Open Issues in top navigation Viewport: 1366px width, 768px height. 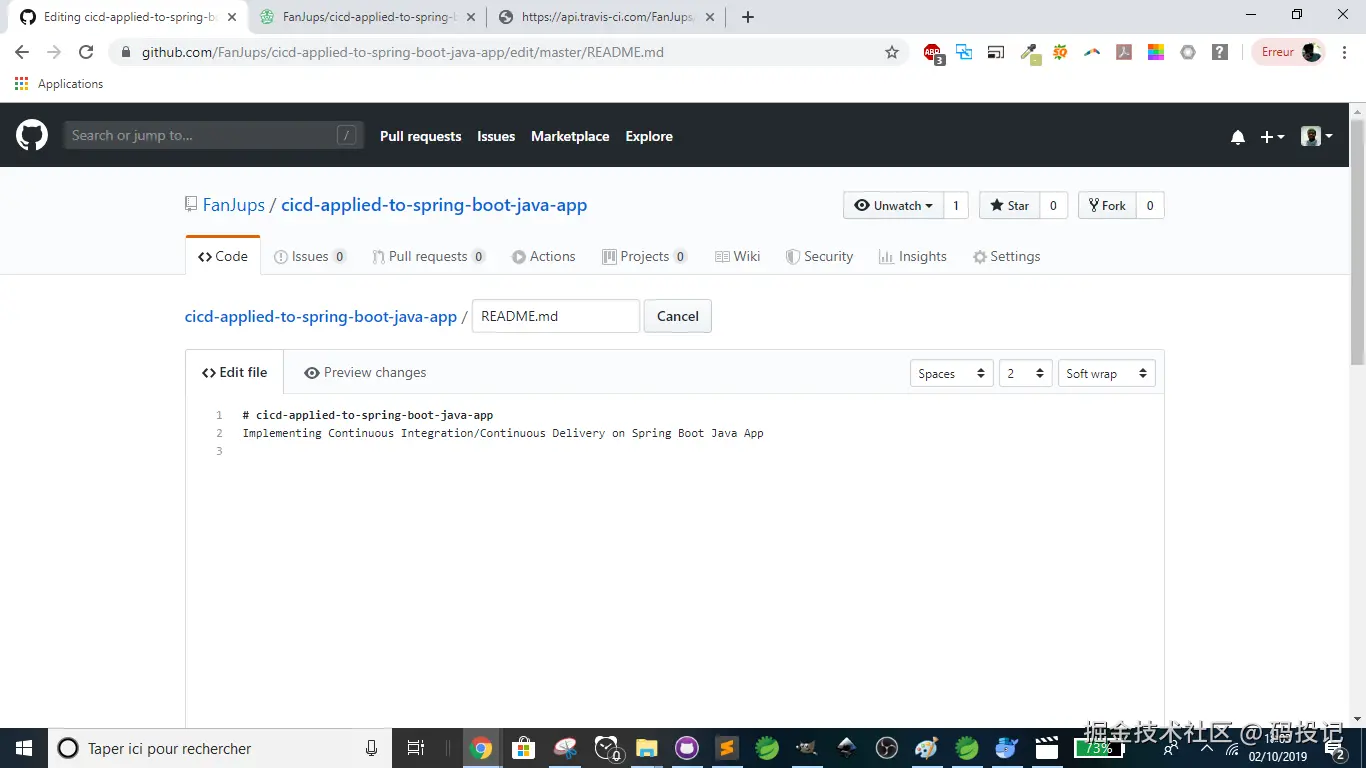pyautogui.click(x=496, y=137)
